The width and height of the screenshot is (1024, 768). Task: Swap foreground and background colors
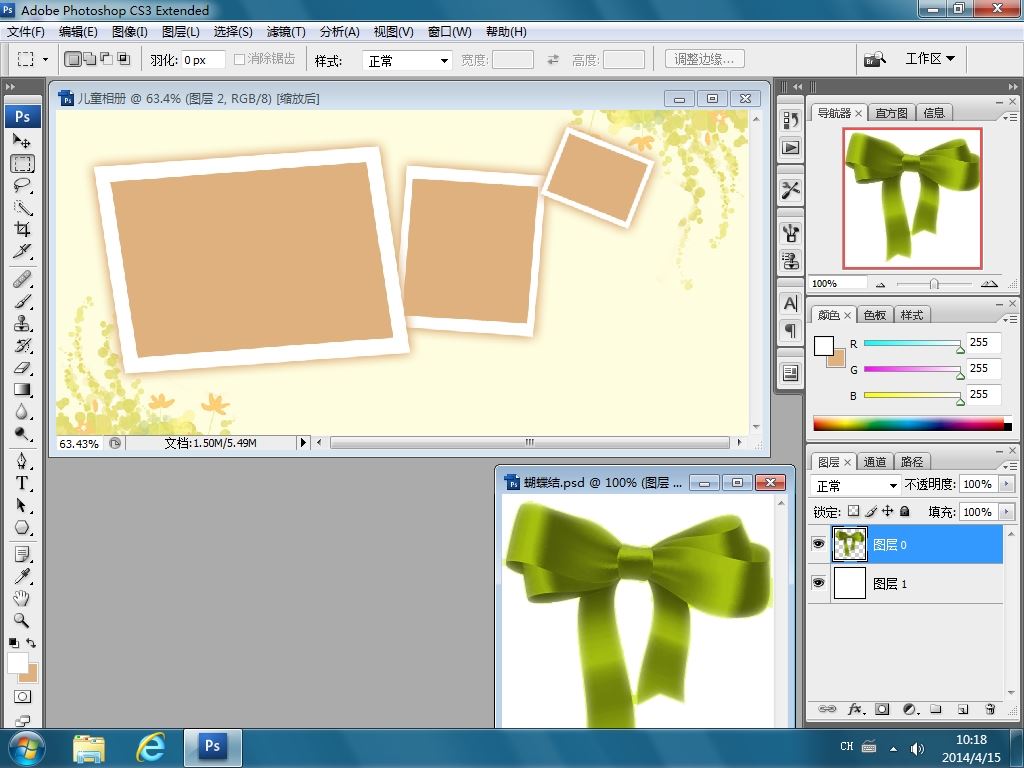click(x=31, y=643)
